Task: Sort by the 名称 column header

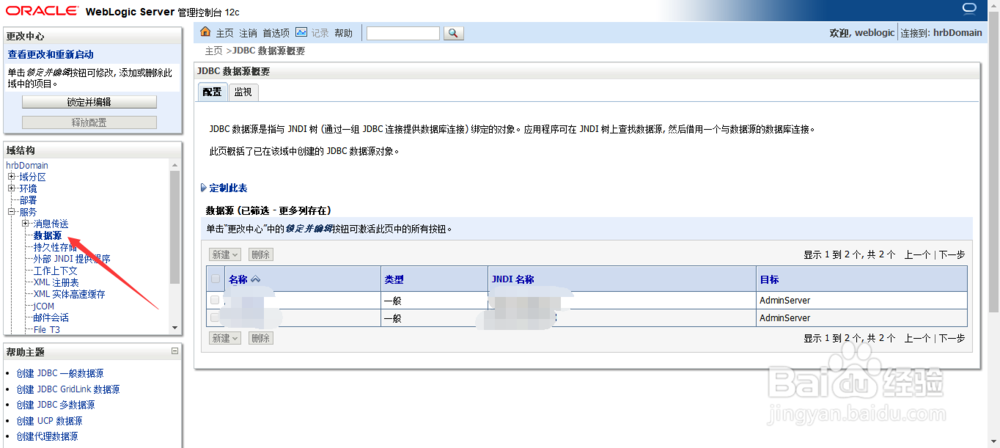Action: coord(238,280)
